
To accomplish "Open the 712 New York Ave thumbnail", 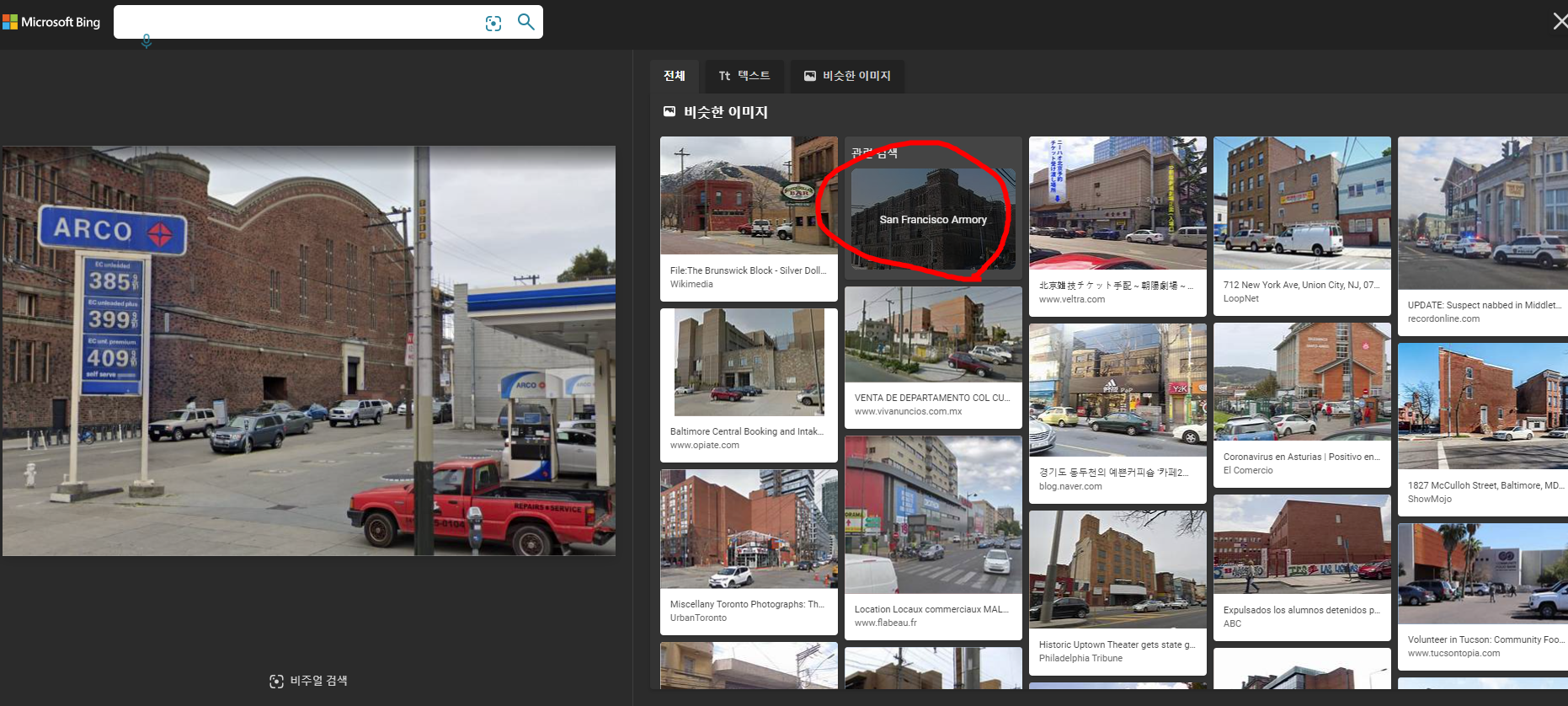I will point(1302,203).
